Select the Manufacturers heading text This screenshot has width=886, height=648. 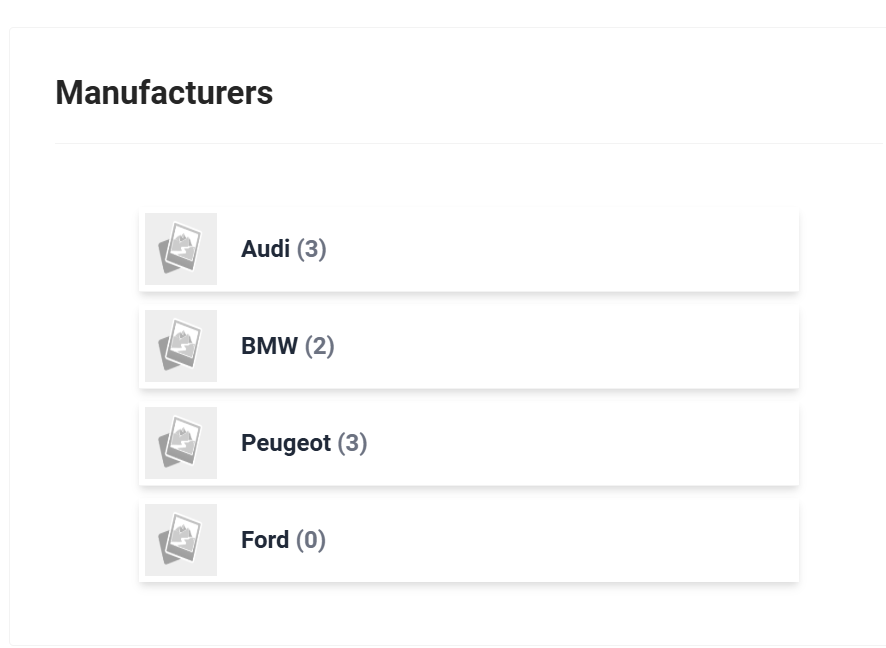tap(164, 93)
